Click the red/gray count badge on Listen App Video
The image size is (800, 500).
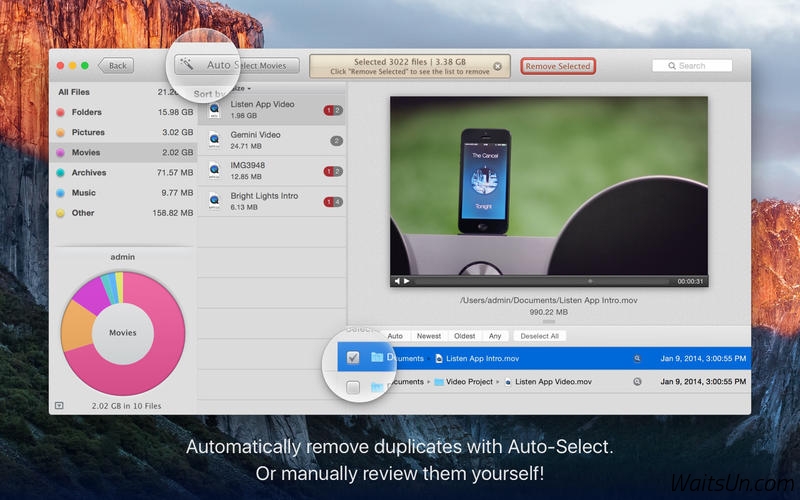point(333,110)
